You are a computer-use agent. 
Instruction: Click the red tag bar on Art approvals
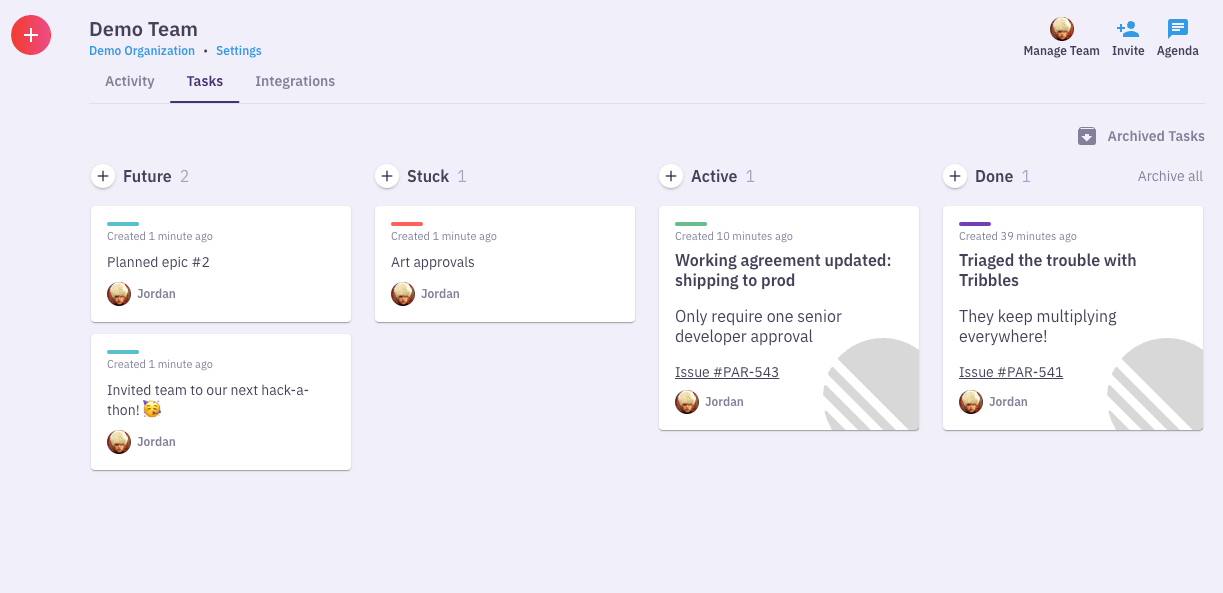click(407, 224)
